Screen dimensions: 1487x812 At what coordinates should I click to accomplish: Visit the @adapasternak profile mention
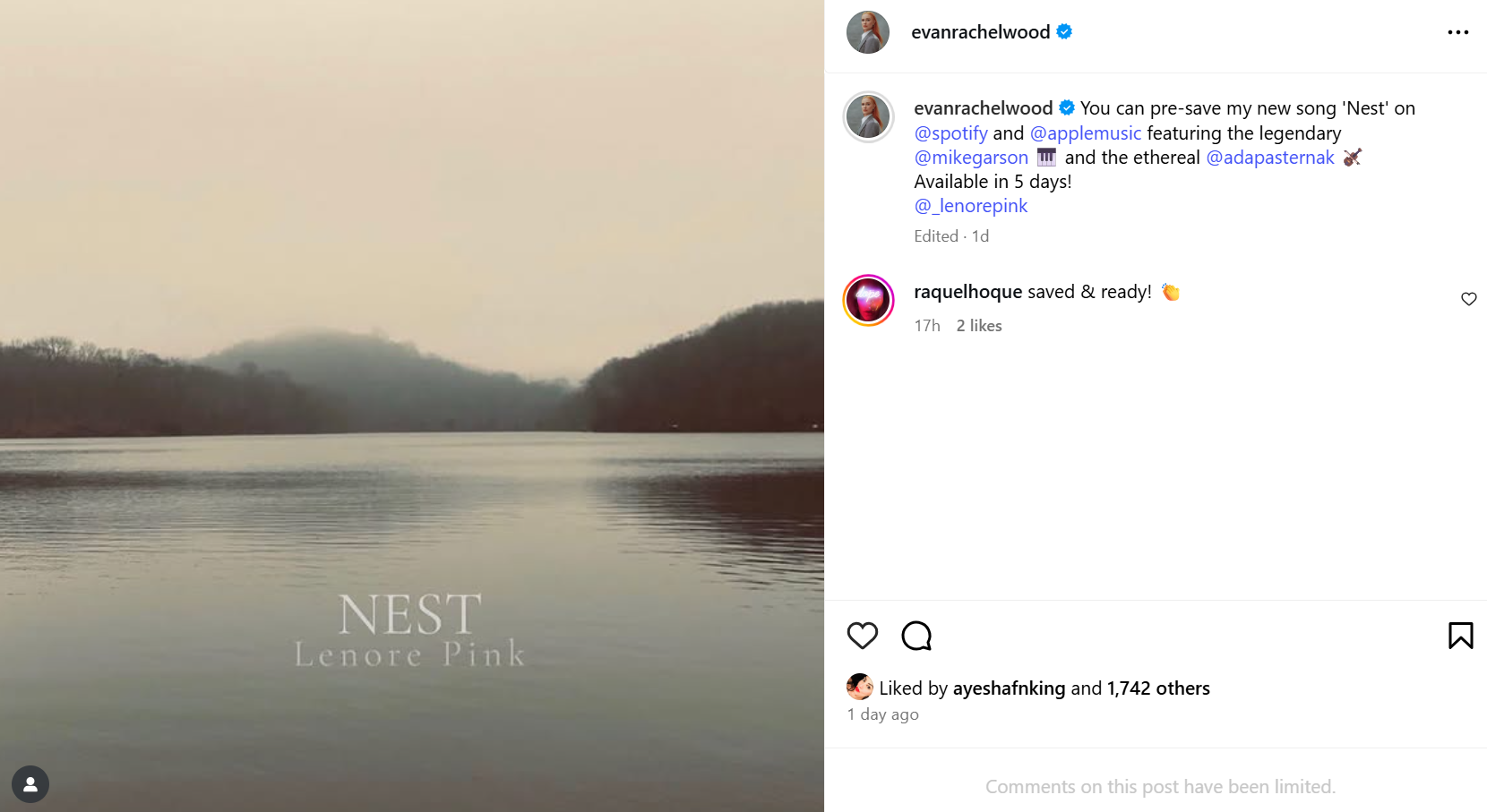(x=1269, y=158)
